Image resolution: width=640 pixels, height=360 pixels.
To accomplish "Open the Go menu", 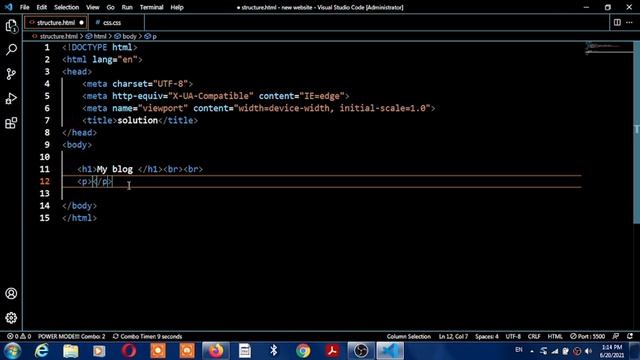I will (x=111, y=7).
